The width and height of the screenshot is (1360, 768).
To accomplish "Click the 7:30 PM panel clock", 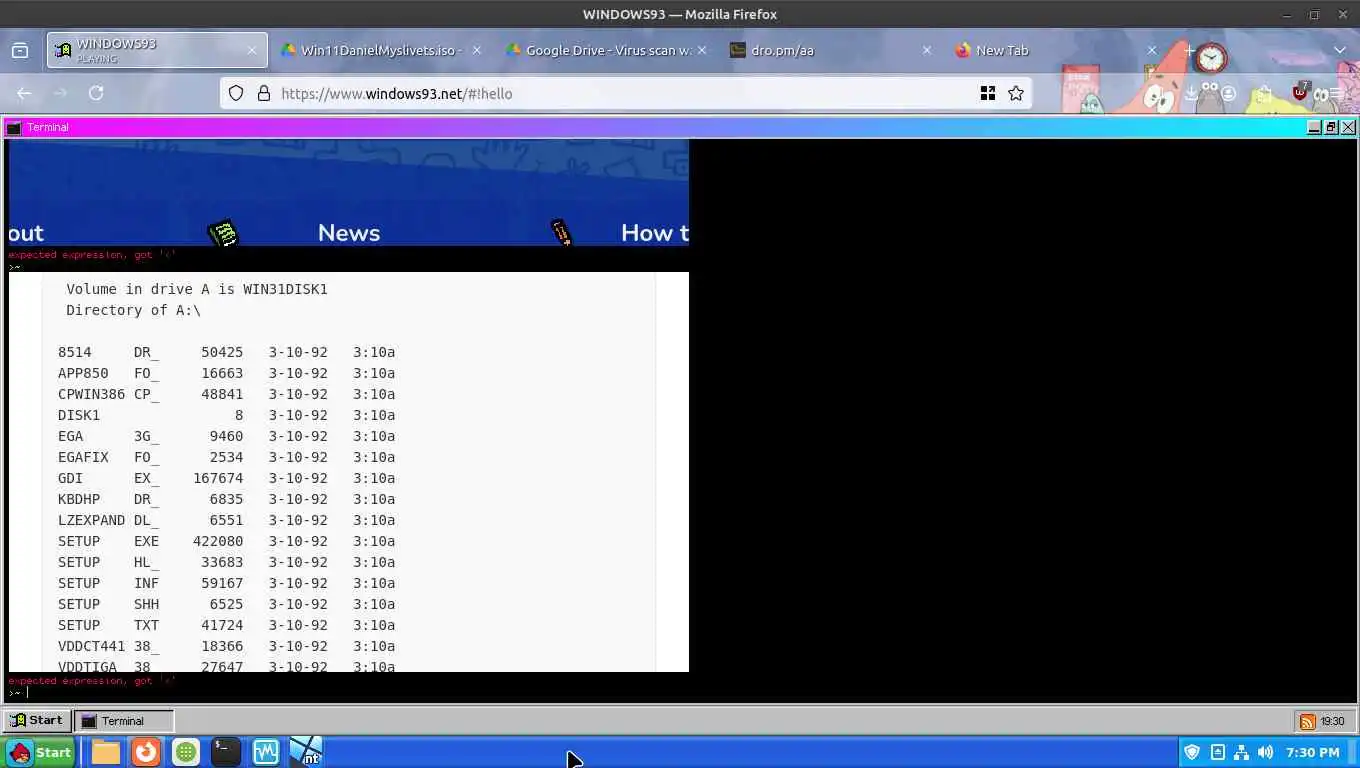I will (x=1313, y=752).
